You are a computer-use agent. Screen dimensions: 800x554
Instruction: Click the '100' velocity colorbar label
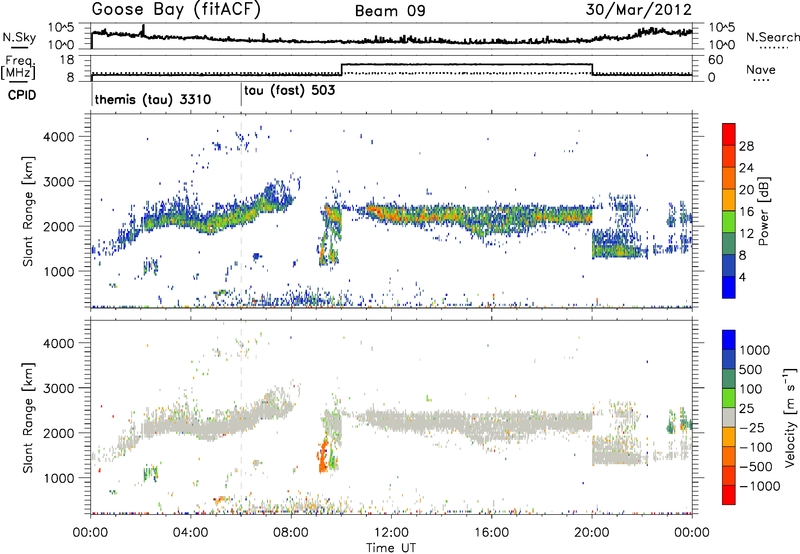click(x=751, y=389)
